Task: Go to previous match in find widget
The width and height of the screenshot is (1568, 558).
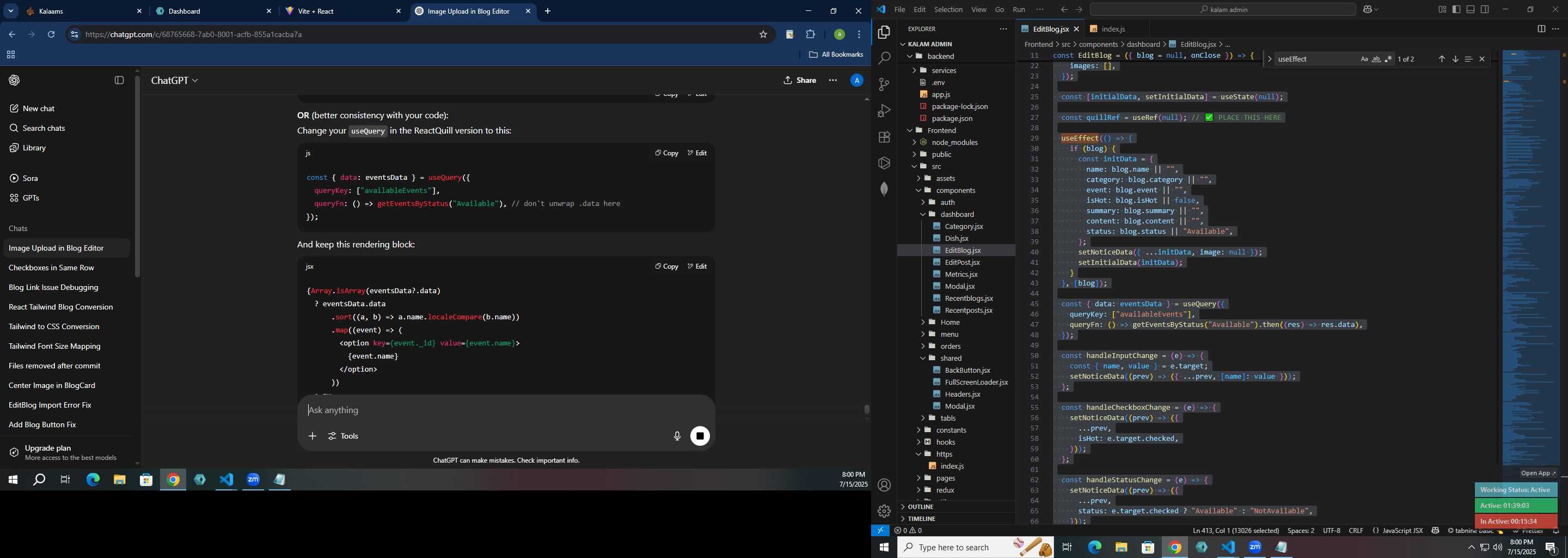Action: click(x=1441, y=59)
